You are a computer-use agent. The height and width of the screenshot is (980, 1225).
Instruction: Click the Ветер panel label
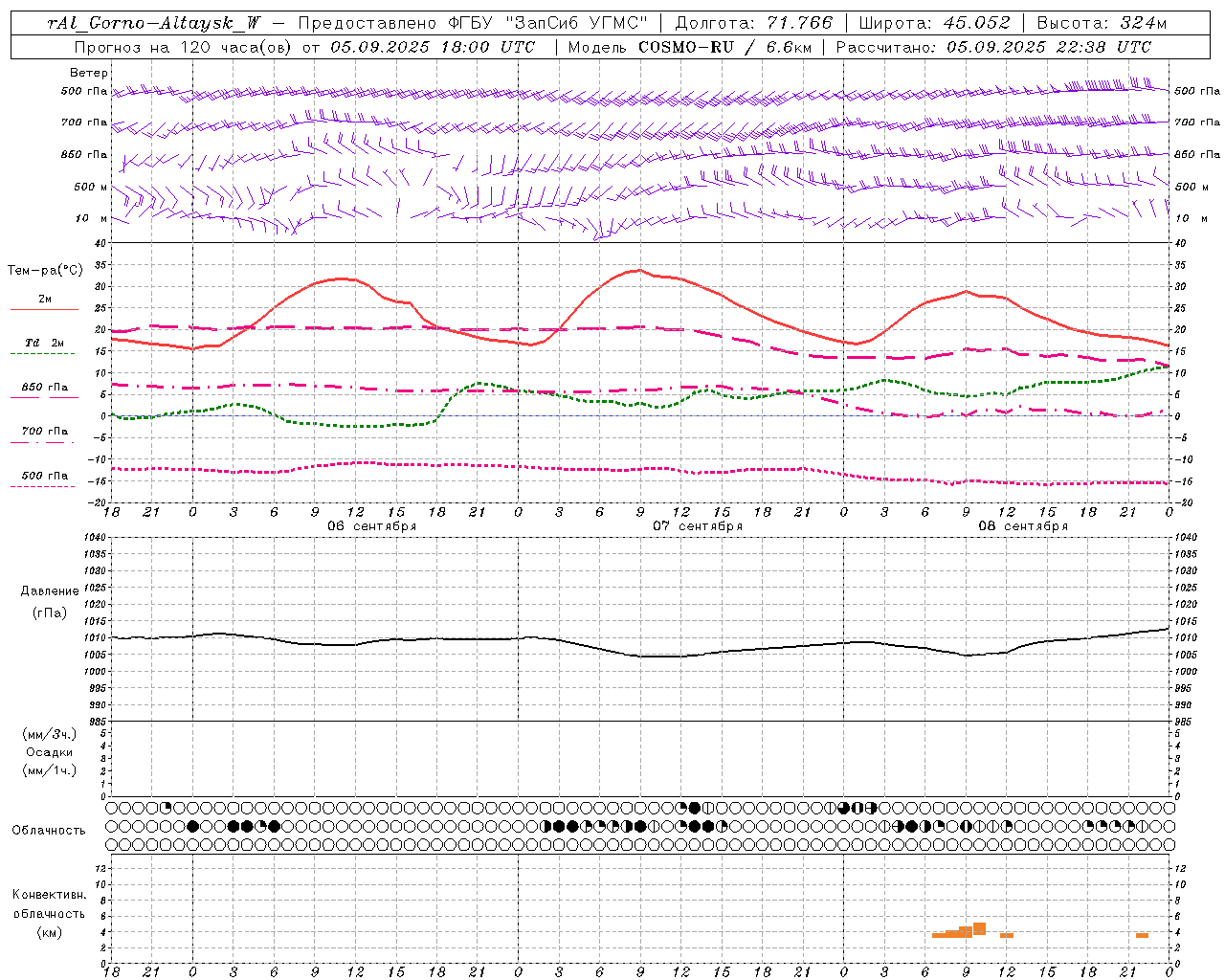[89, 73]
